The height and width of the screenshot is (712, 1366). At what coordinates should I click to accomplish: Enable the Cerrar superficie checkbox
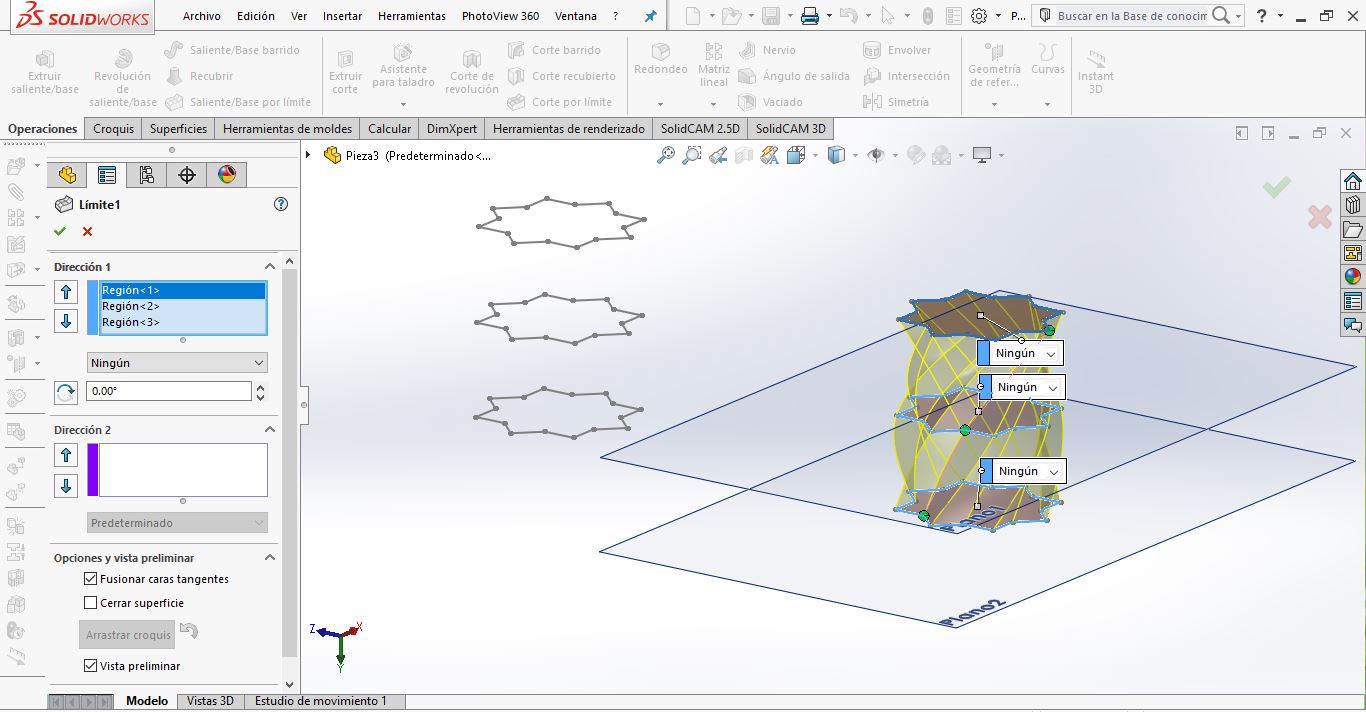(x=91, y=603)
